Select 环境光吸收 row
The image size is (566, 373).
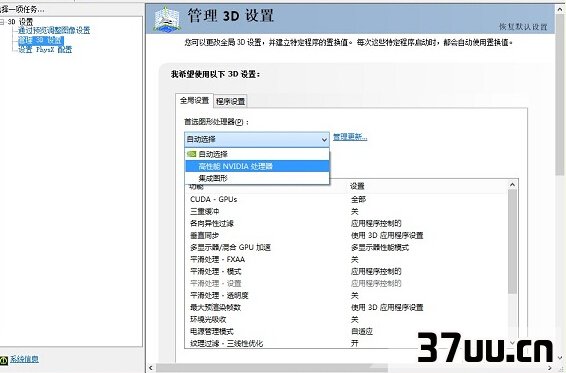point(347,319)
